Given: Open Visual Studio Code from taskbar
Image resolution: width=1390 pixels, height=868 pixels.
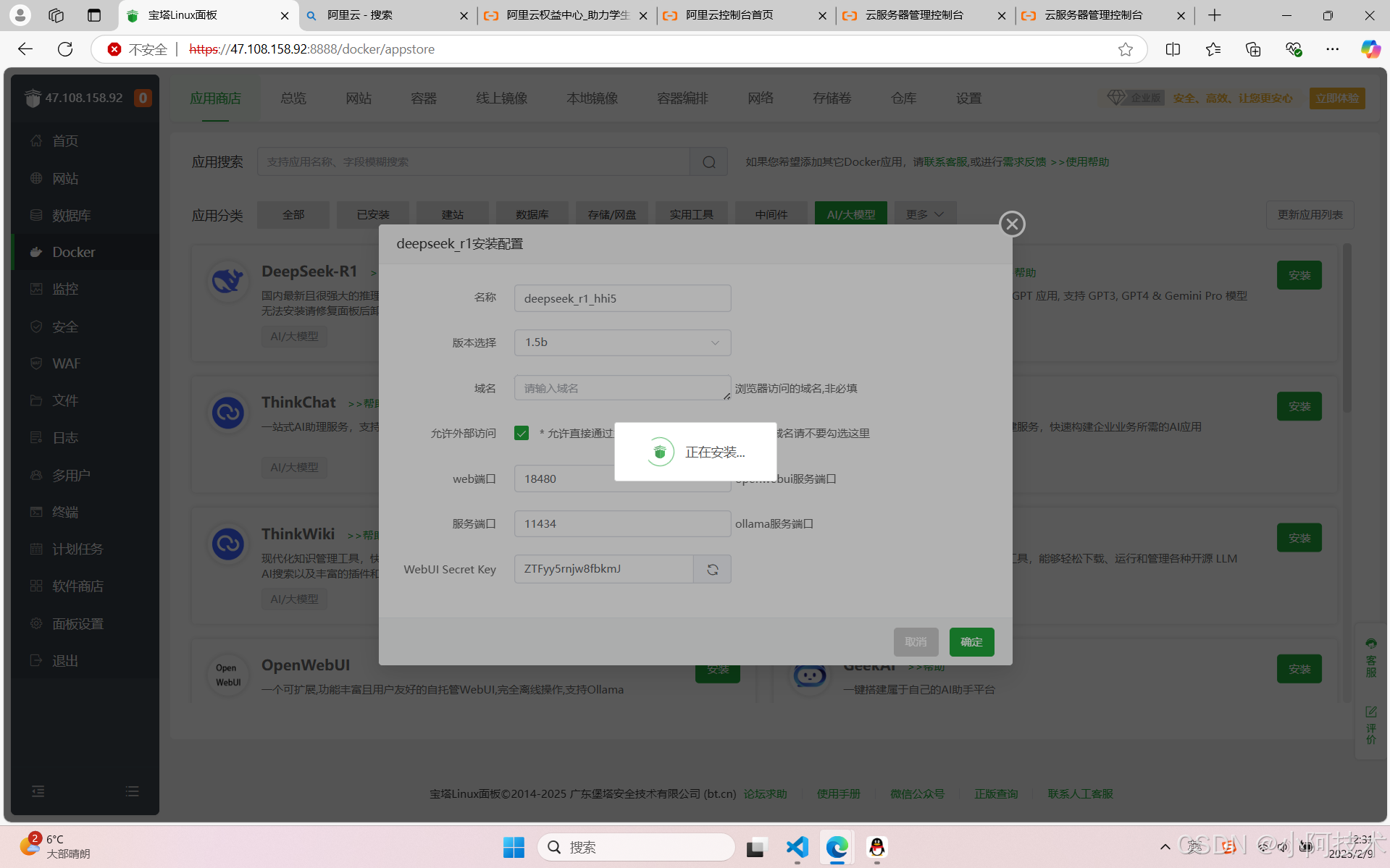Looking at the screenshot, I should pyautogui.click(x=797, y=847).
